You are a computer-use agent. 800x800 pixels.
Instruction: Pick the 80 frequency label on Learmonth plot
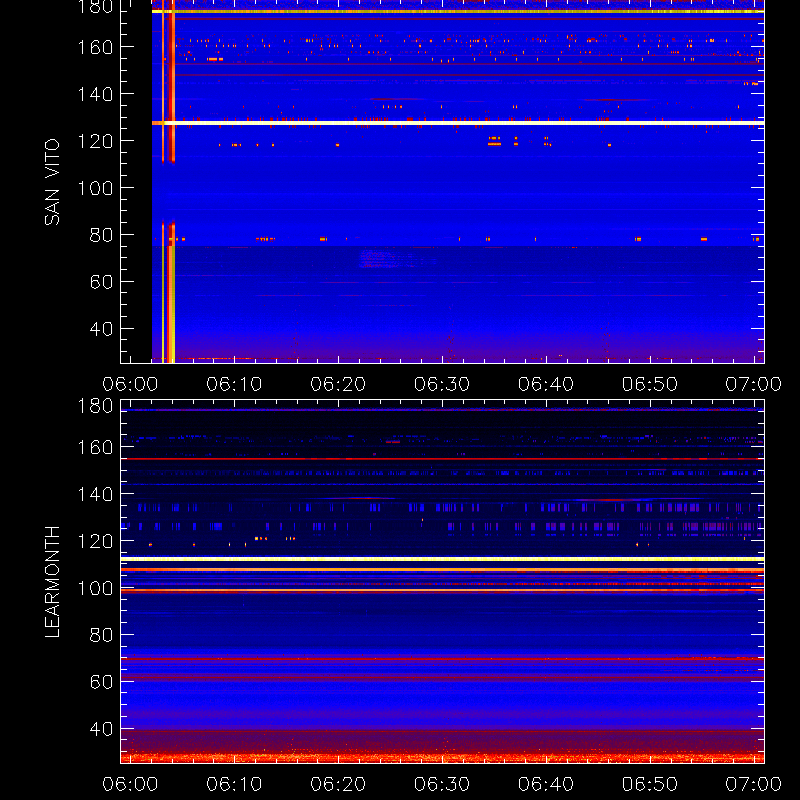(102, 635)
